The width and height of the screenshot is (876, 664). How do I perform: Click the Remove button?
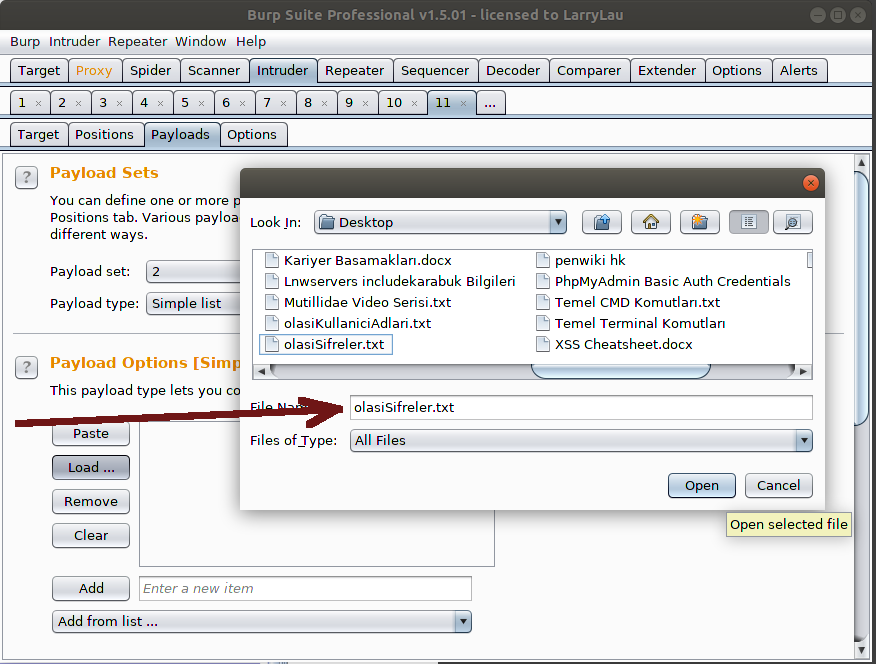click(91, 501)
